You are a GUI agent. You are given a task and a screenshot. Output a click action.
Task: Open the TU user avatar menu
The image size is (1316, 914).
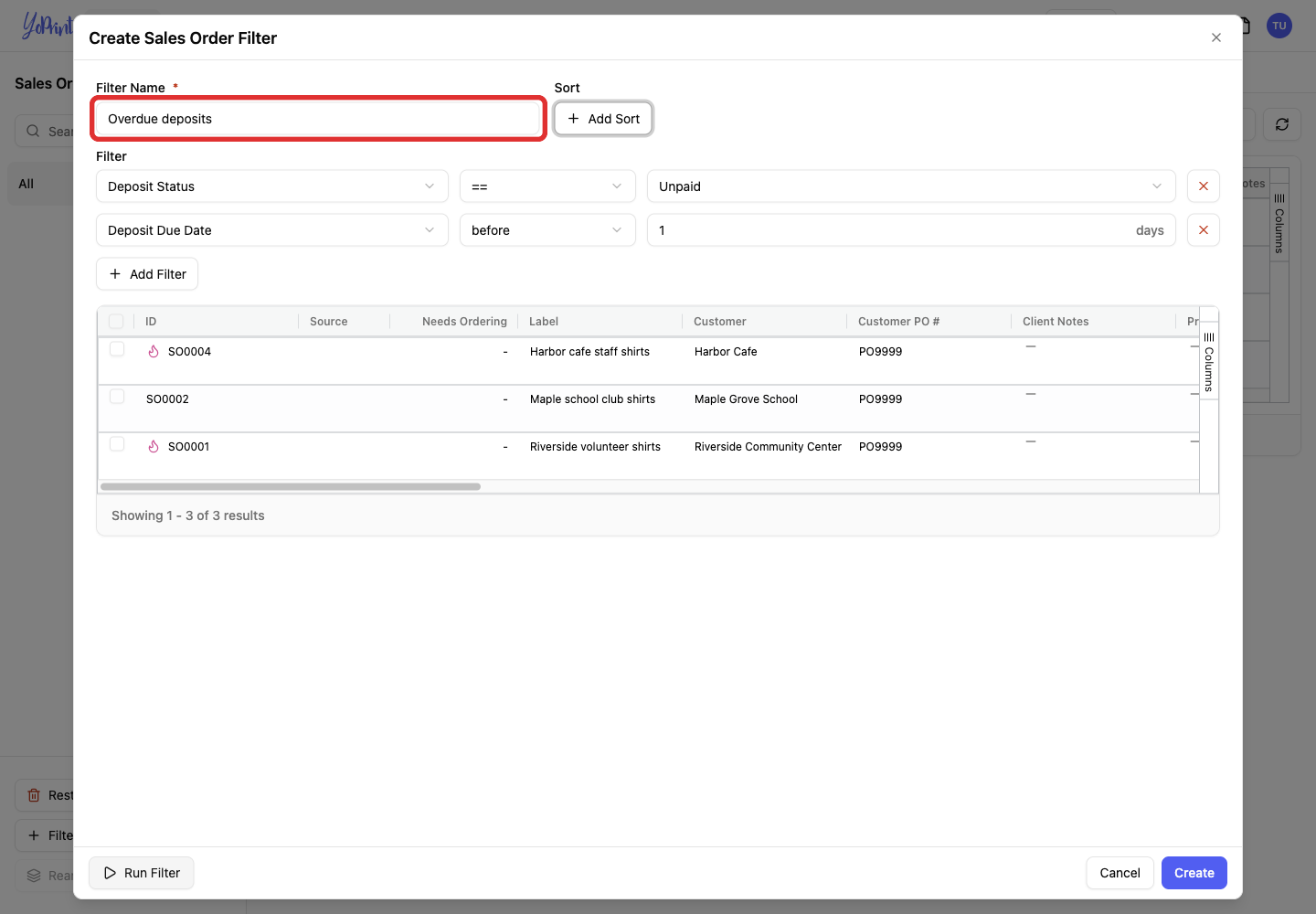click(1279, 26)
